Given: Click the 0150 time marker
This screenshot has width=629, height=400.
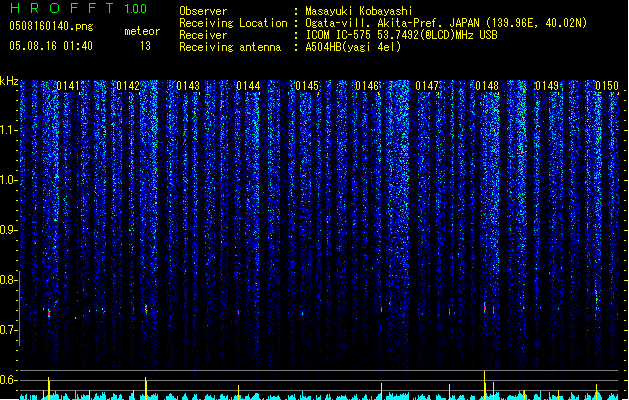Looking at the screenshot, I should [607, 86].
